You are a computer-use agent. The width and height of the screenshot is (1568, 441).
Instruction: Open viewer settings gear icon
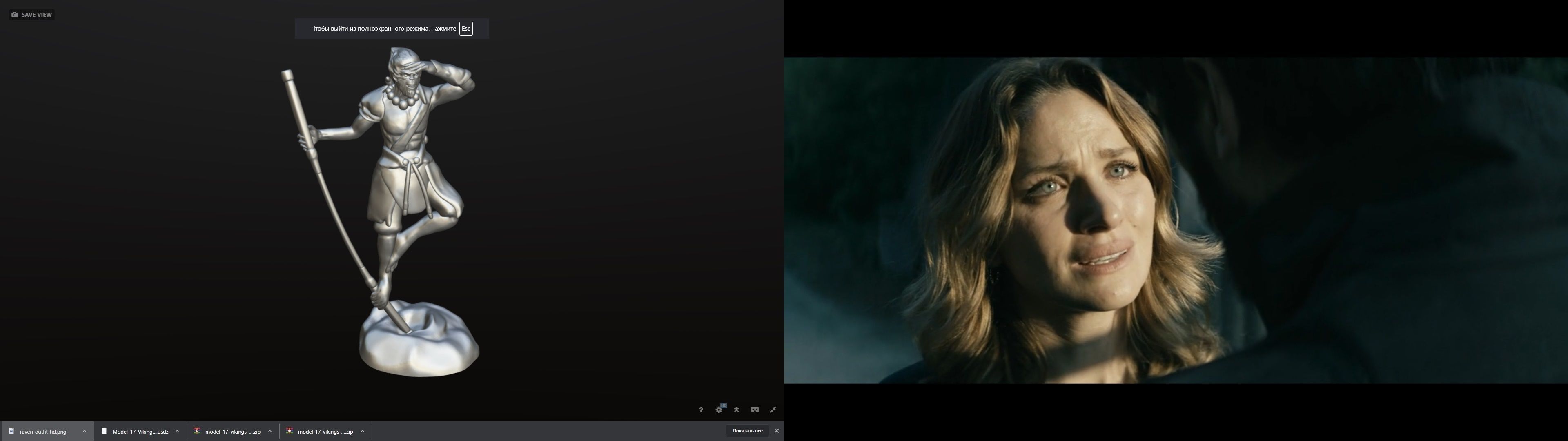click(719, 410)
